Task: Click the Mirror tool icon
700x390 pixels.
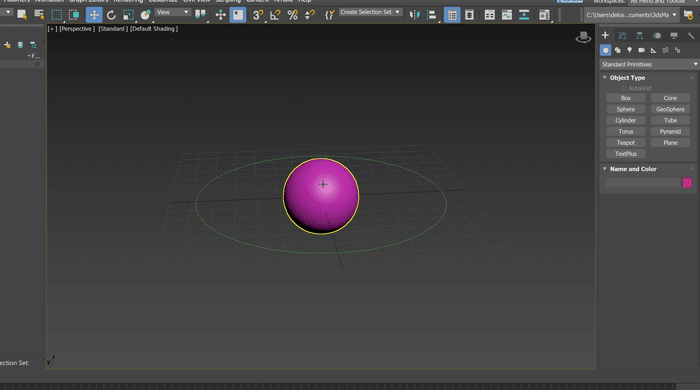Action: [x=414, y=15]
